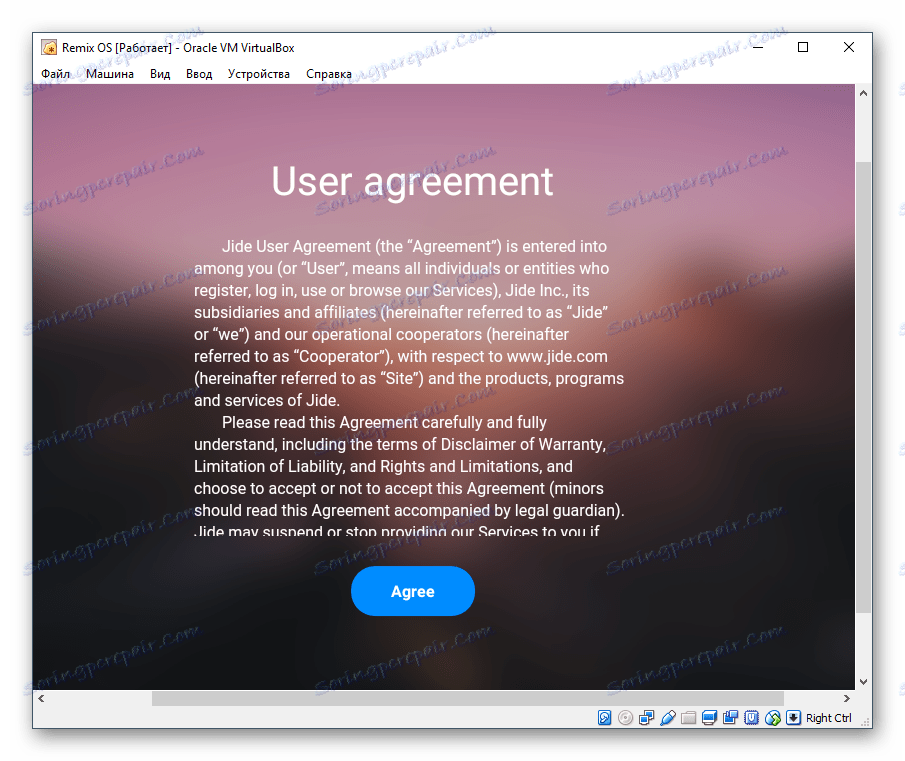Click the mouse integration status icon
This screenshot has width=905, height=761.
[x=773, y=718]
